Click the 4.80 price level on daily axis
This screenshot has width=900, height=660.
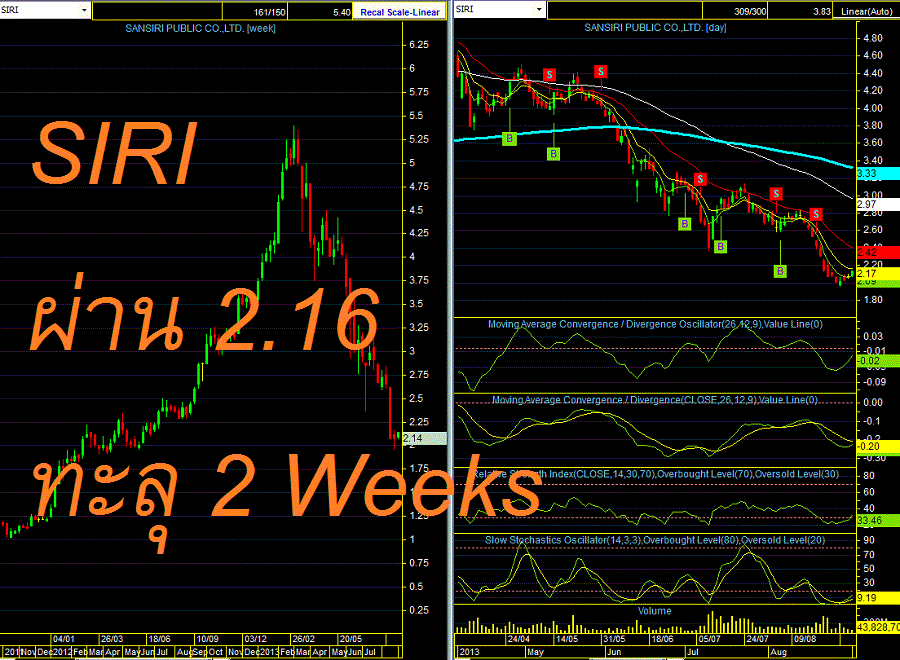click(x=872, y=38)
